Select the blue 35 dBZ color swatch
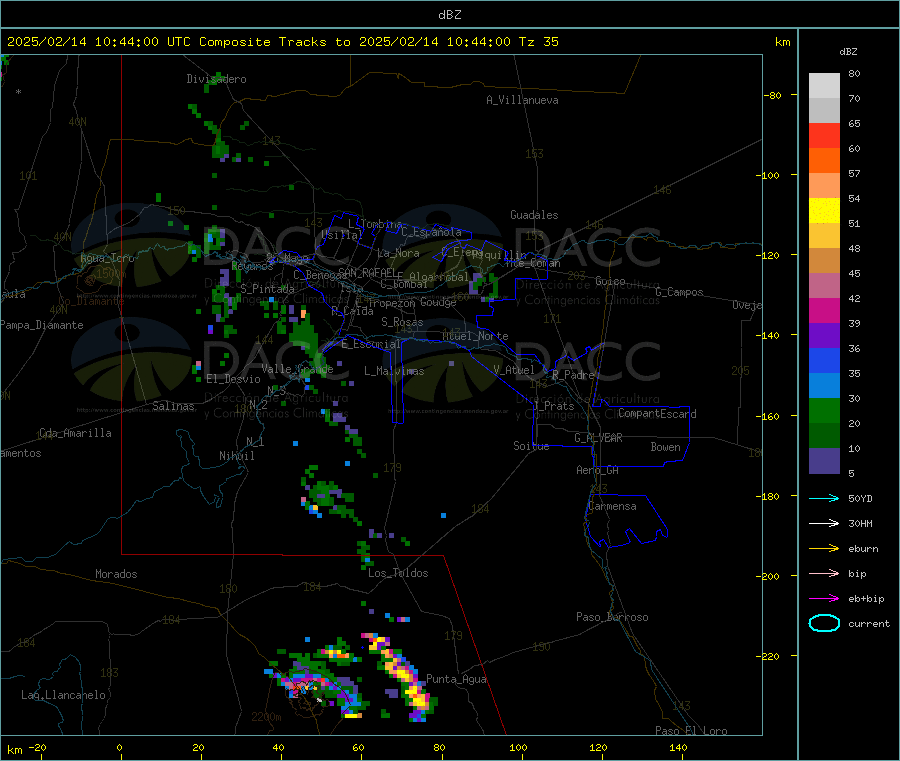 coord(824,360)
